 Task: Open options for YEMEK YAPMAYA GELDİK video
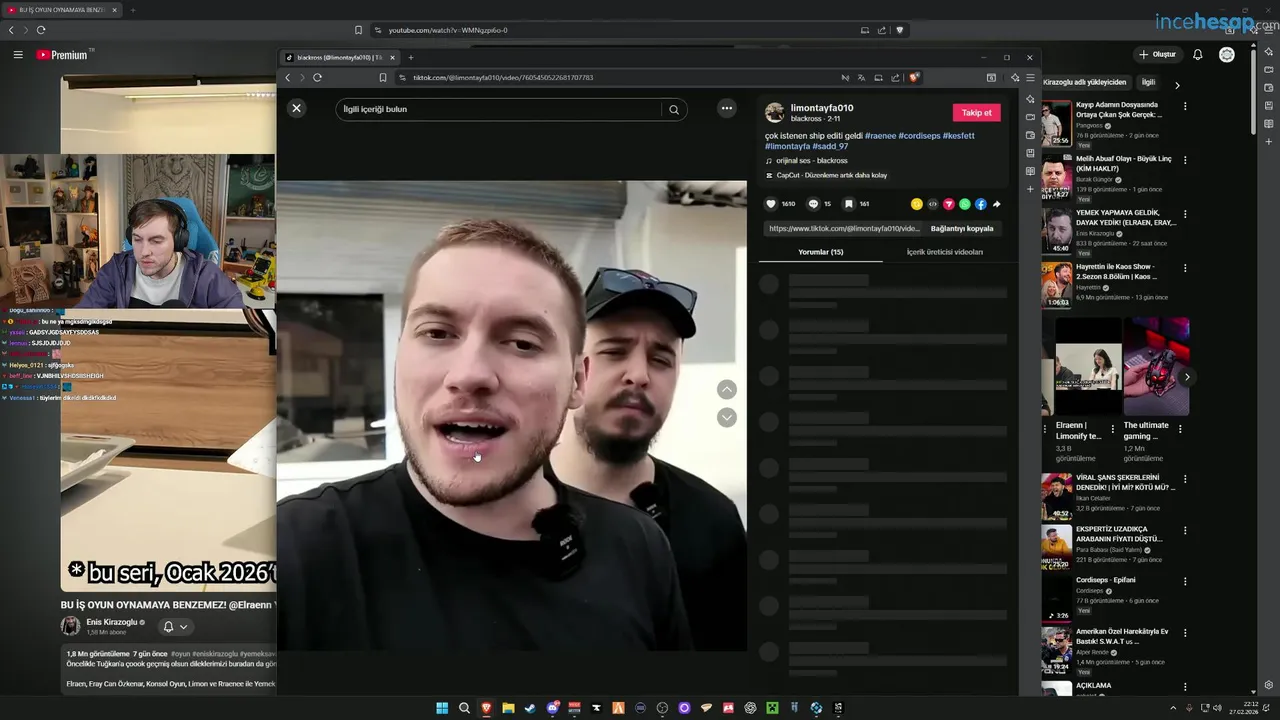click(x=1185, y=214)
